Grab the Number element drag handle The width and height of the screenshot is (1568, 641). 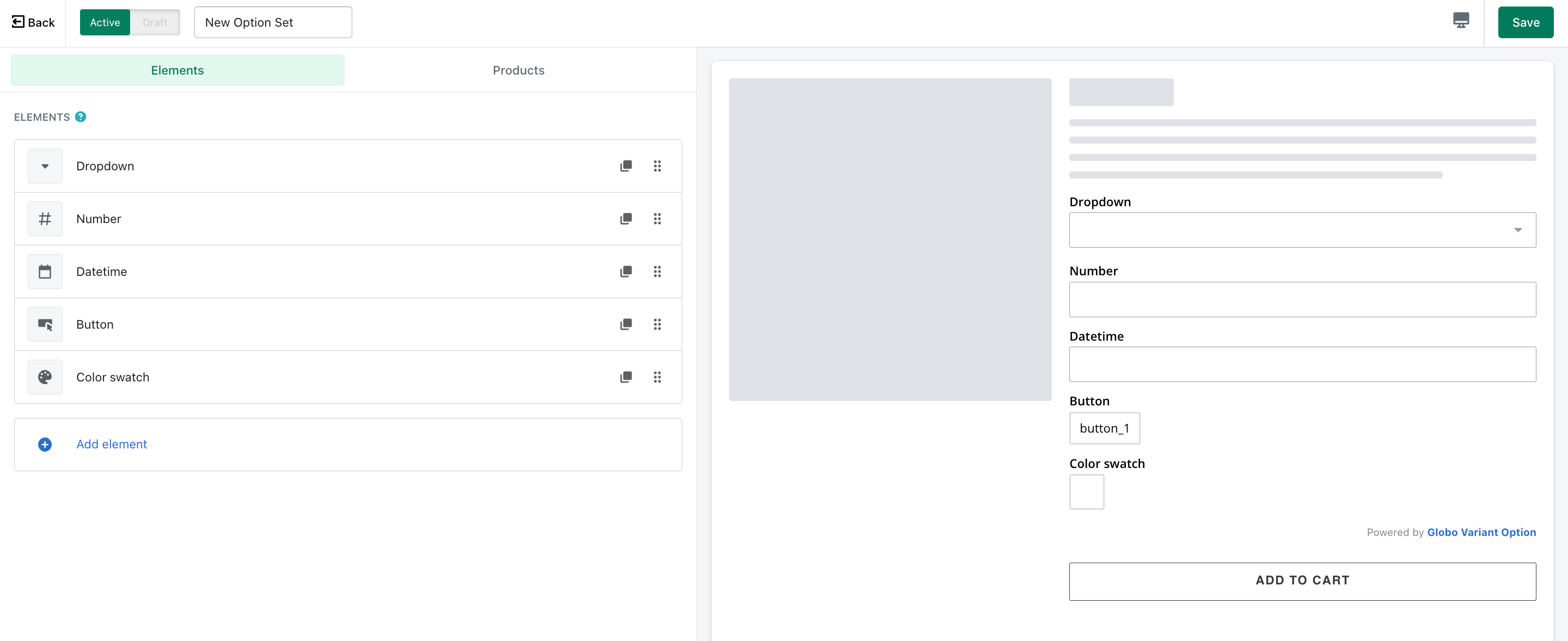[x=657, y=218]
